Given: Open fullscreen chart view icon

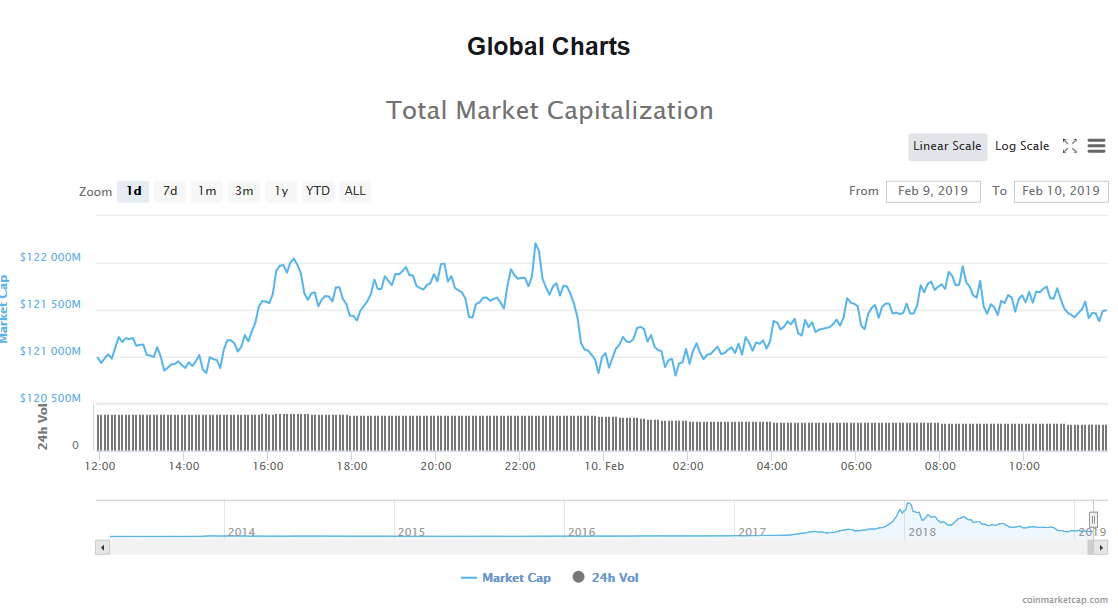Looking at the screenshot, I should coord(1069,146).
